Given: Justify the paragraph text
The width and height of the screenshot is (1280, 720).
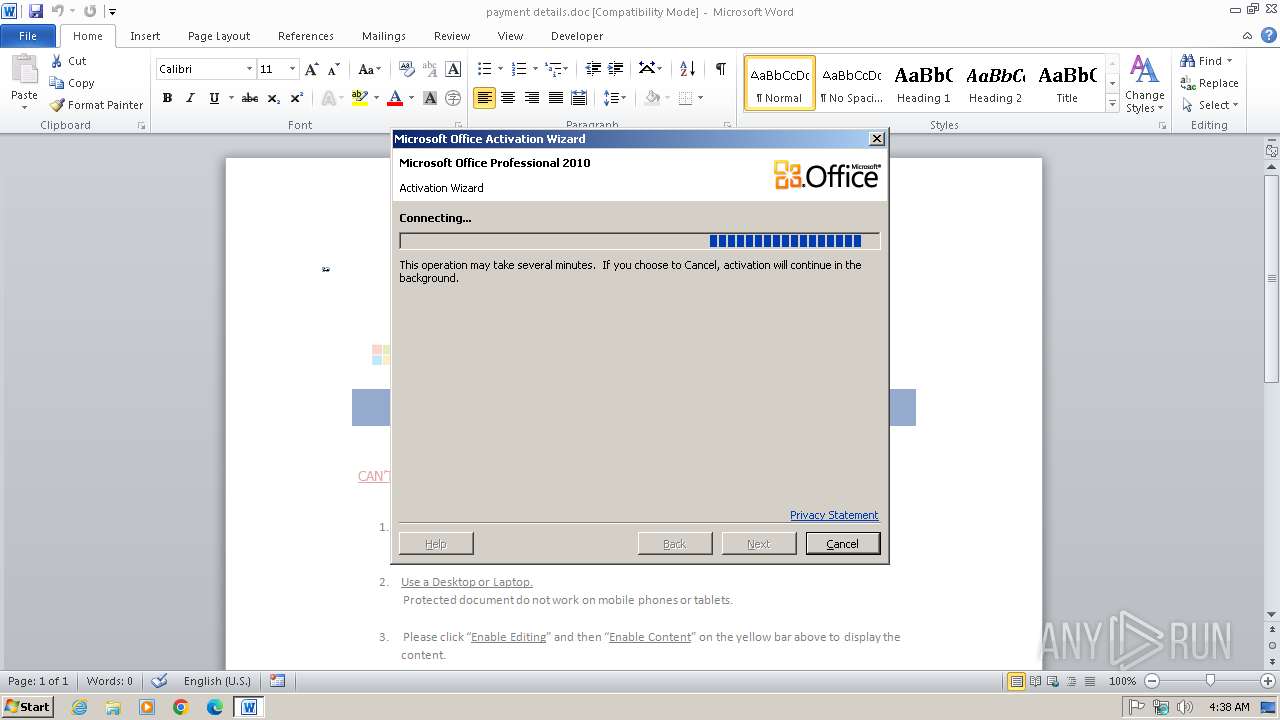Looking at the screenshot, I should pyautogui.click(x=555, y=98).
